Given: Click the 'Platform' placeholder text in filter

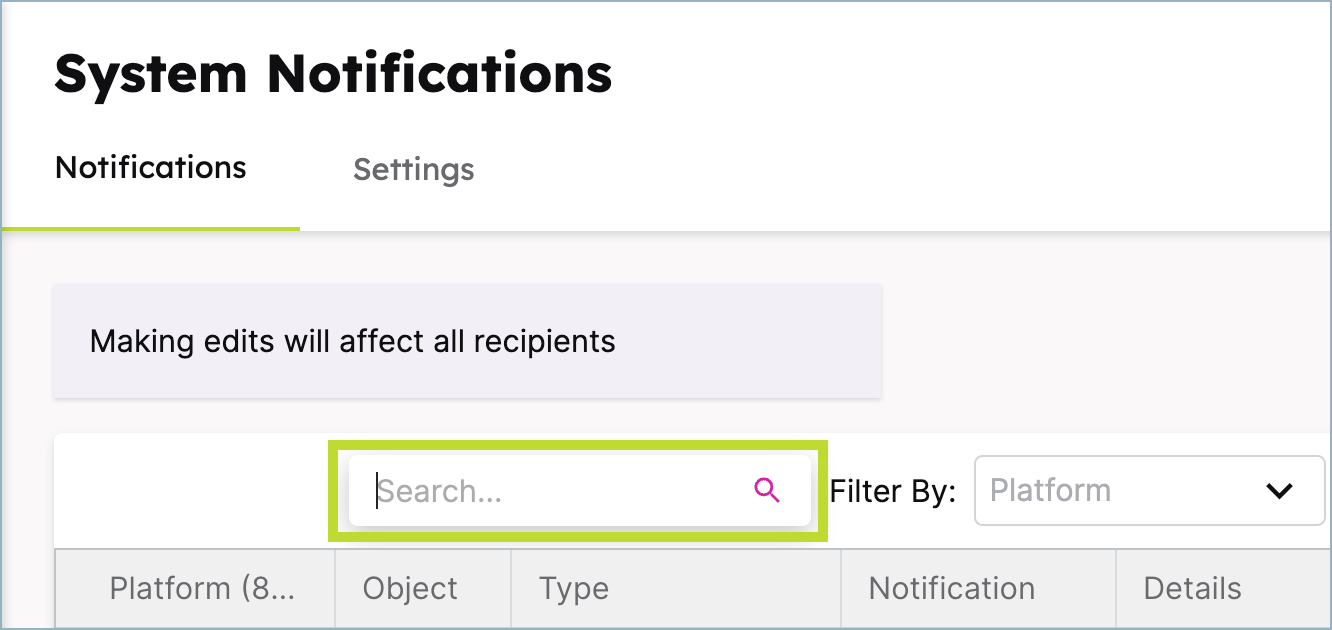Looking at the screenshot, I should pyautogui.click(x=1050, y=490).
